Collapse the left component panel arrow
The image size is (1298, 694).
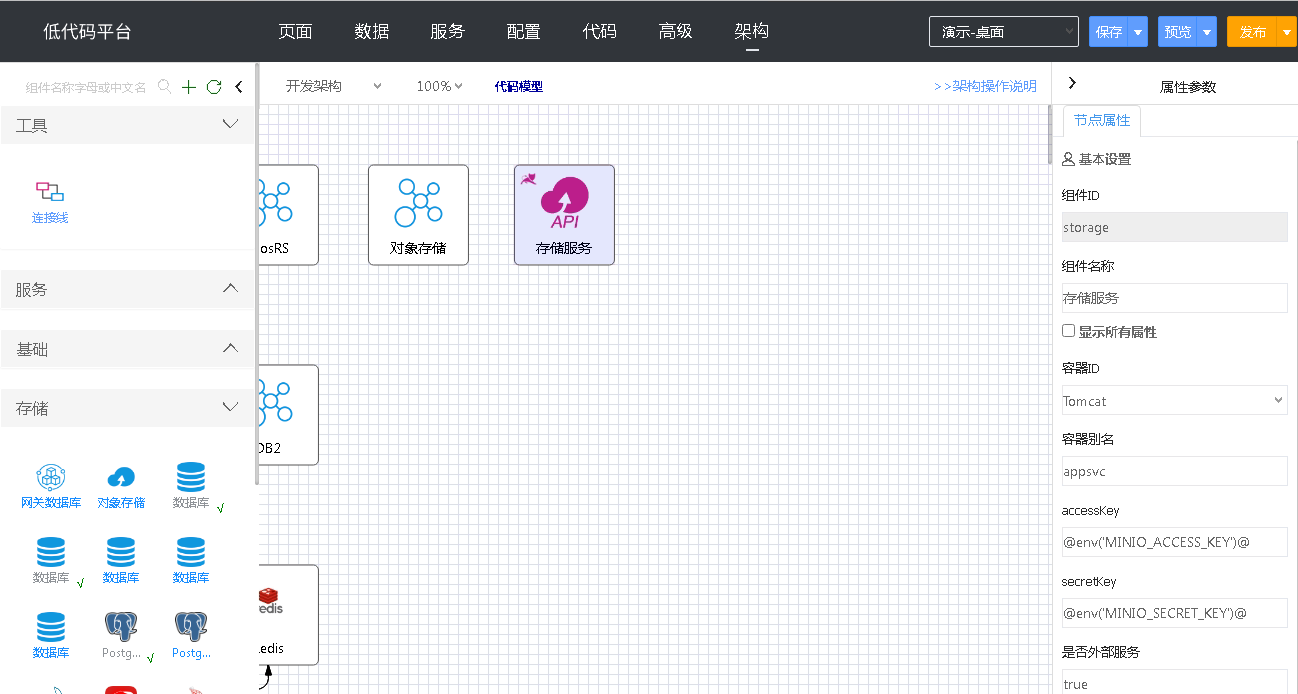tap(239, 87)
